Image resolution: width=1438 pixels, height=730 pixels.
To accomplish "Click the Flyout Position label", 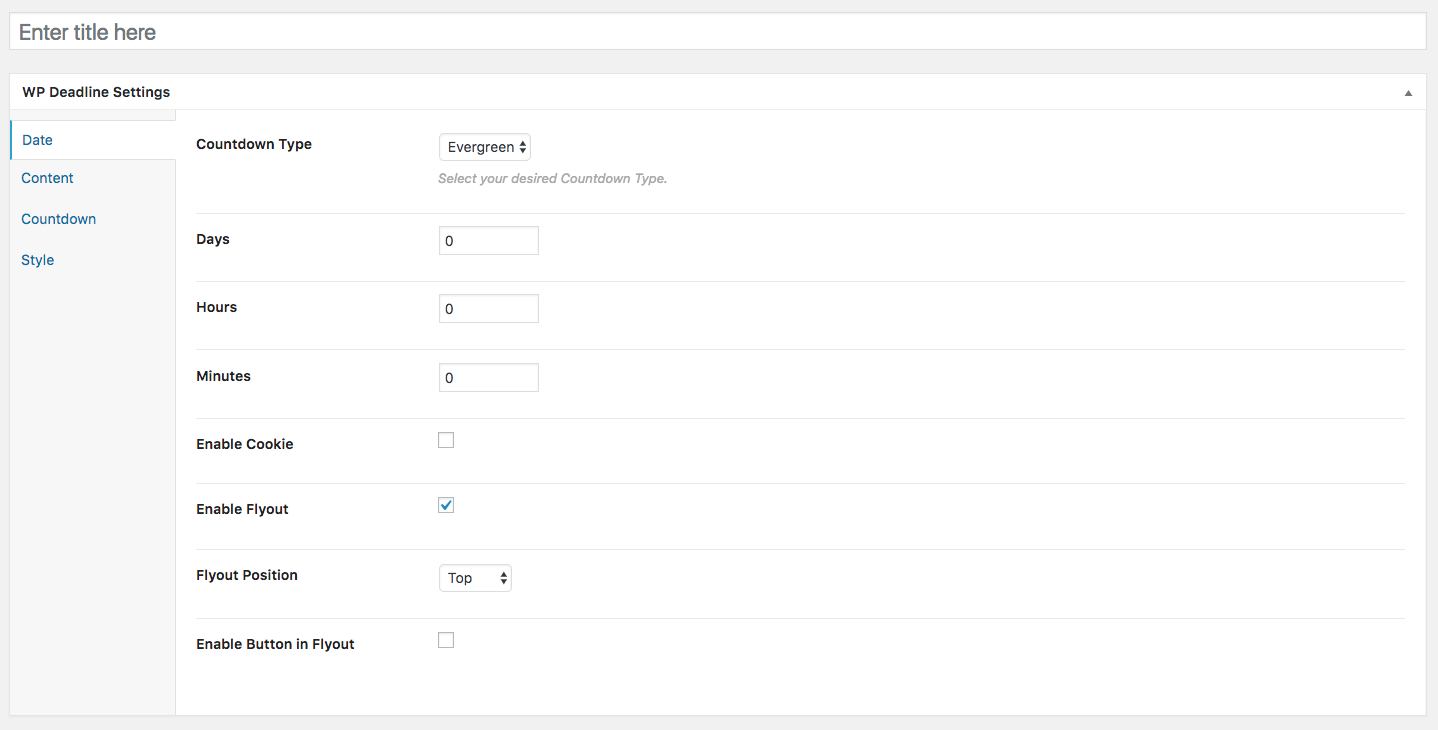I will (247, 575).
